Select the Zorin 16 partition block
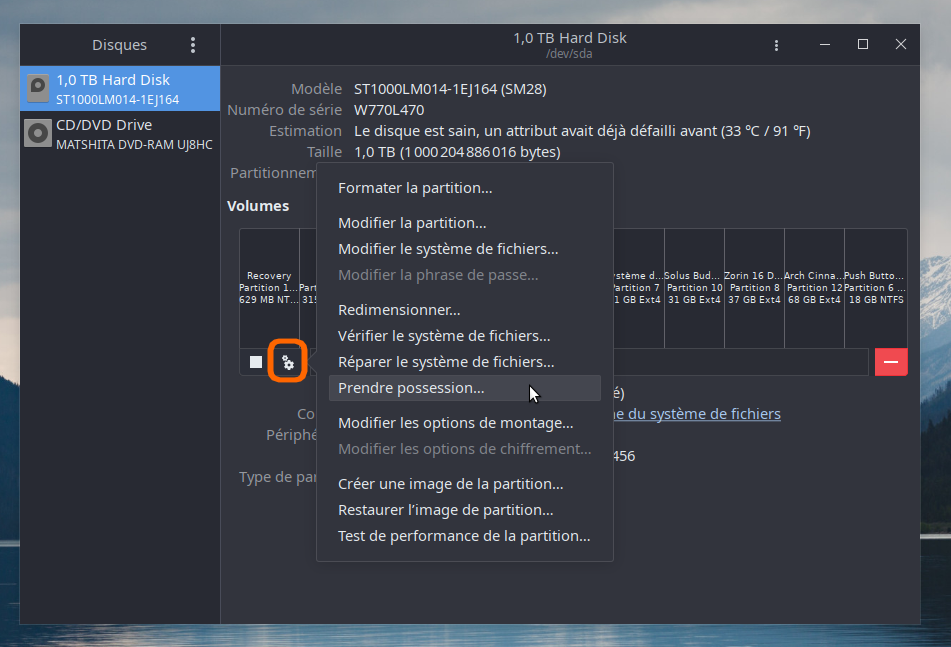The height and width of the screenshot is (647, 951). tap(754, 287)
